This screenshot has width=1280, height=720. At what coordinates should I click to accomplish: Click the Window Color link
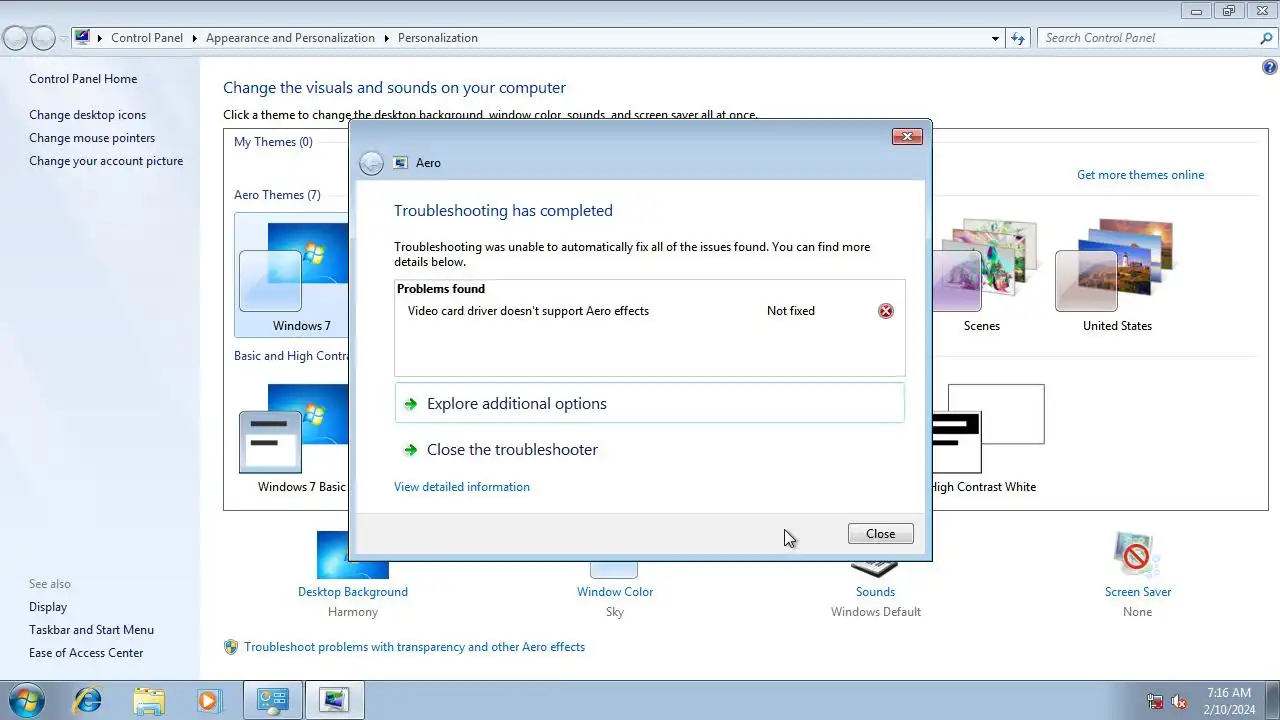pos(615,592)
